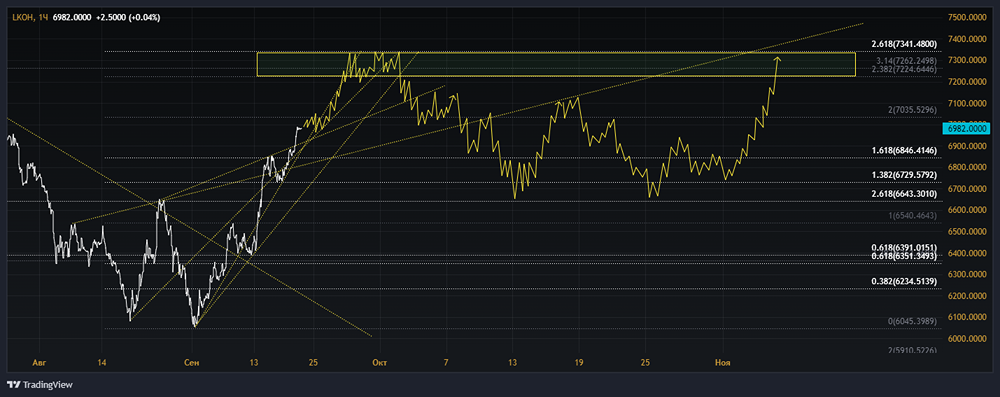Click 7300.0000 on the price axis
Viewport: 1000px width, 397px height.
point(968,60)
